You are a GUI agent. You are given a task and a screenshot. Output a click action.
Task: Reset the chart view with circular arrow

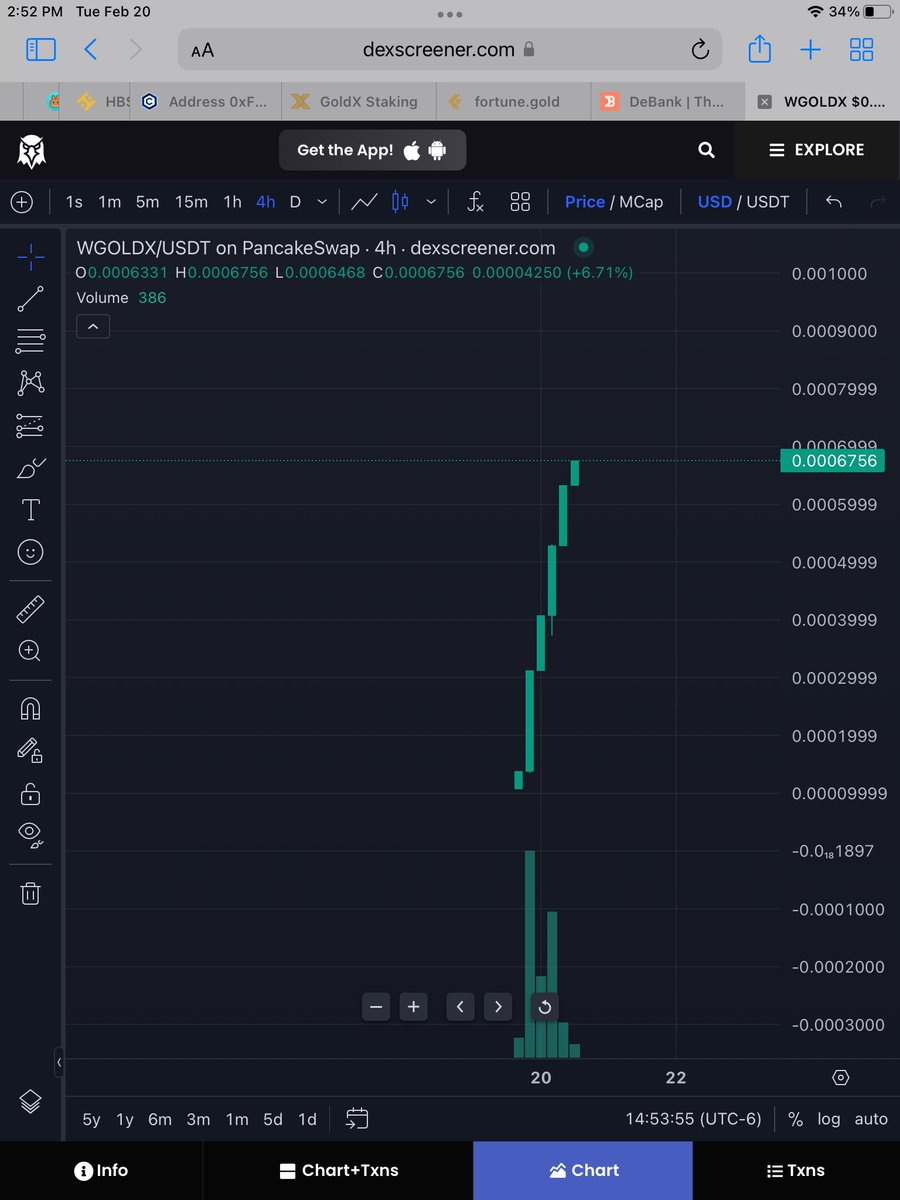[544, 1007]
